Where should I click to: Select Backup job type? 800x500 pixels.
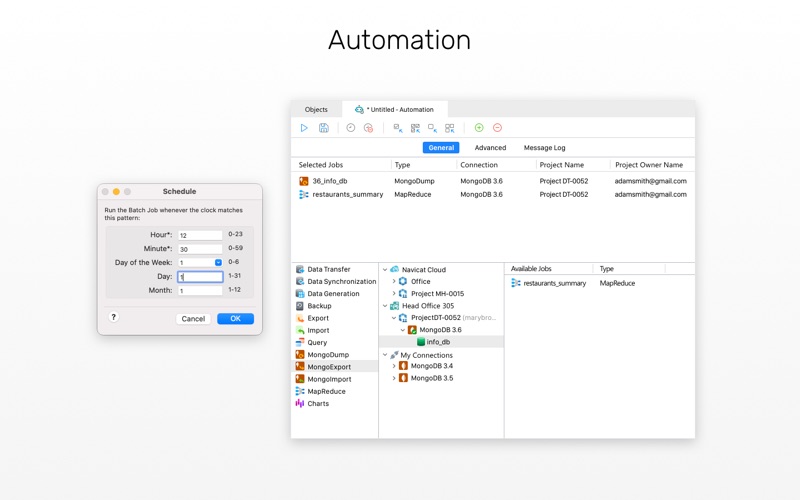(x=314, y=306)
